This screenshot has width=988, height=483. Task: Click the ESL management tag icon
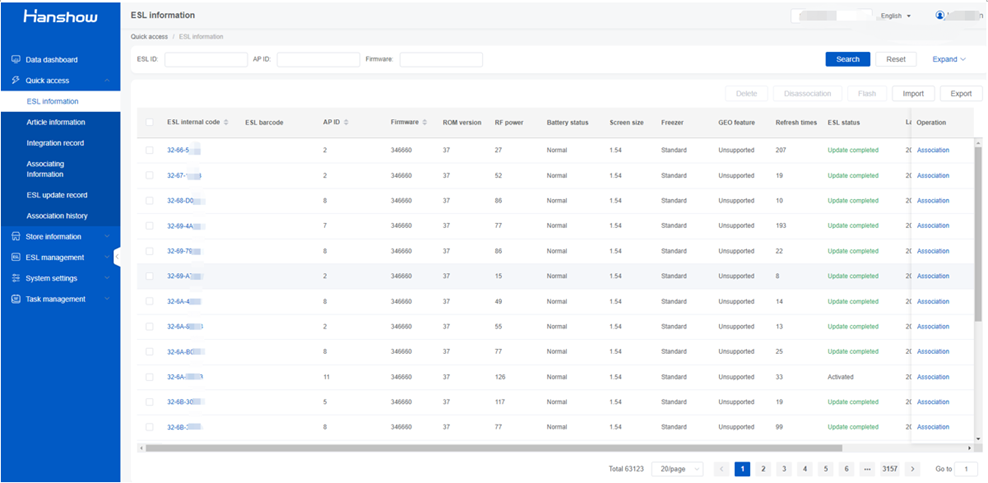coord(16,258)
